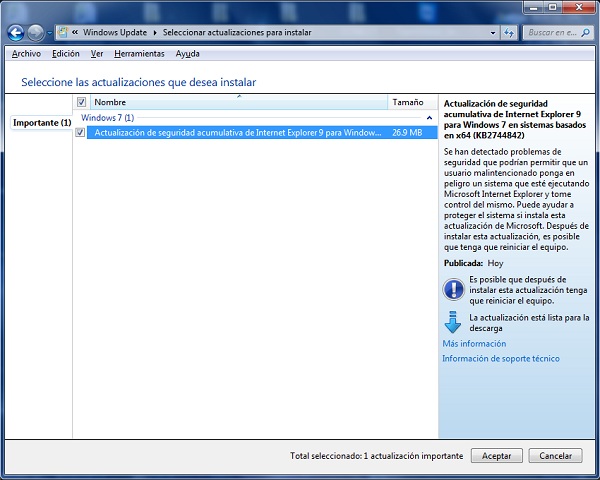Open Información de soporte técnico link

coord(501,359)
